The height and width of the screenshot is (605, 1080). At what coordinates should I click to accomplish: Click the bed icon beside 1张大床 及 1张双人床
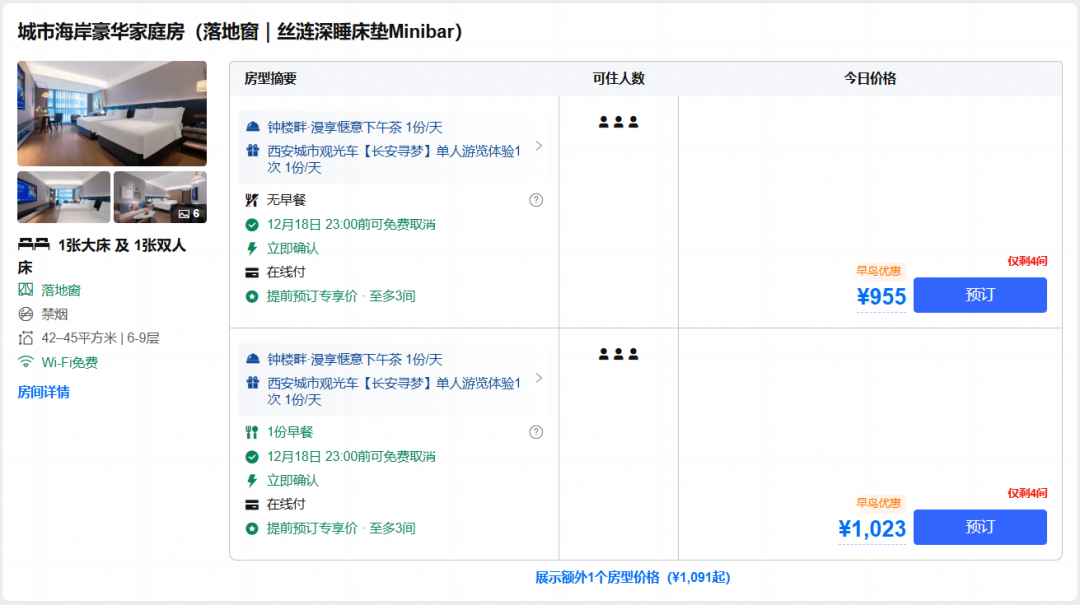coord(34,245)
